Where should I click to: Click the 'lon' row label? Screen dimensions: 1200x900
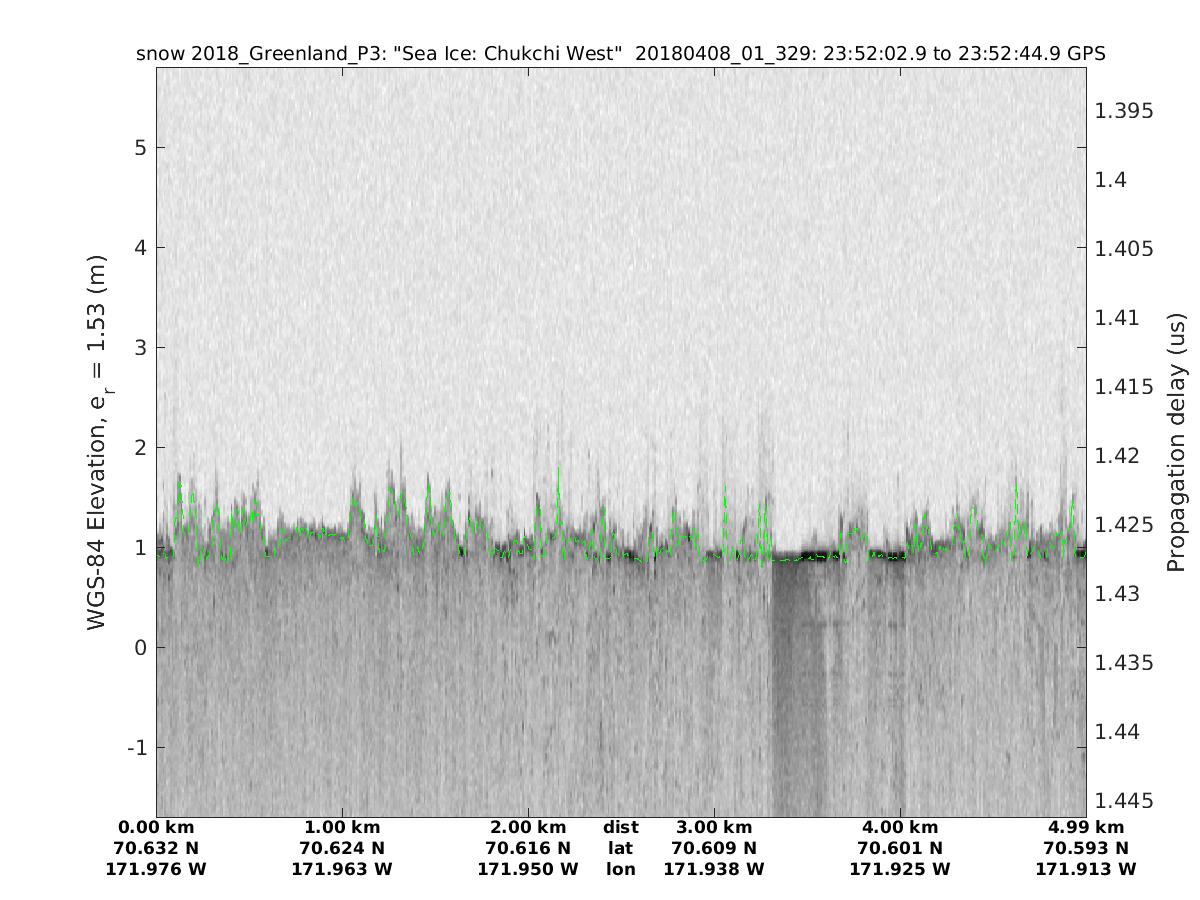[x=621, y=870]
